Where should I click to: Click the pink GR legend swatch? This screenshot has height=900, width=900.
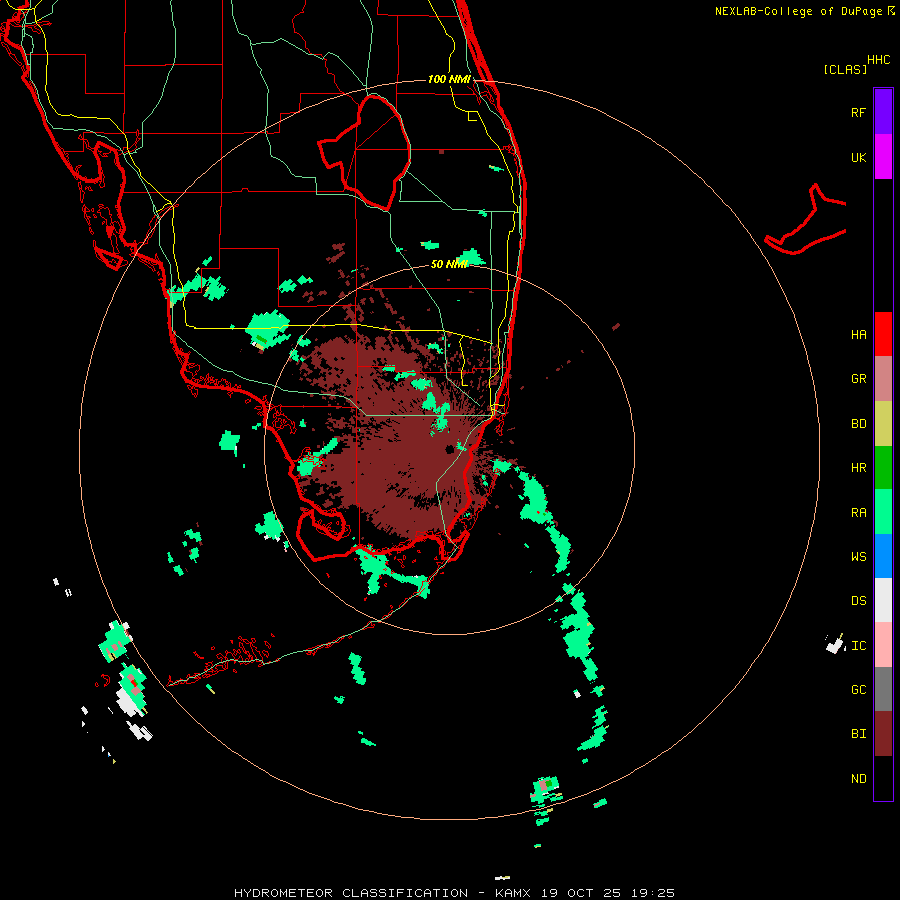[x=883, y=379]
